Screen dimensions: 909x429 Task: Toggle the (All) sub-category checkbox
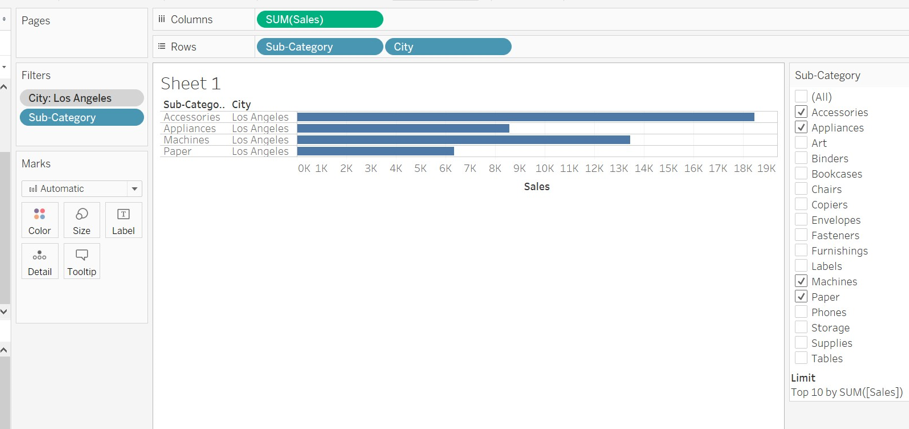801,96
